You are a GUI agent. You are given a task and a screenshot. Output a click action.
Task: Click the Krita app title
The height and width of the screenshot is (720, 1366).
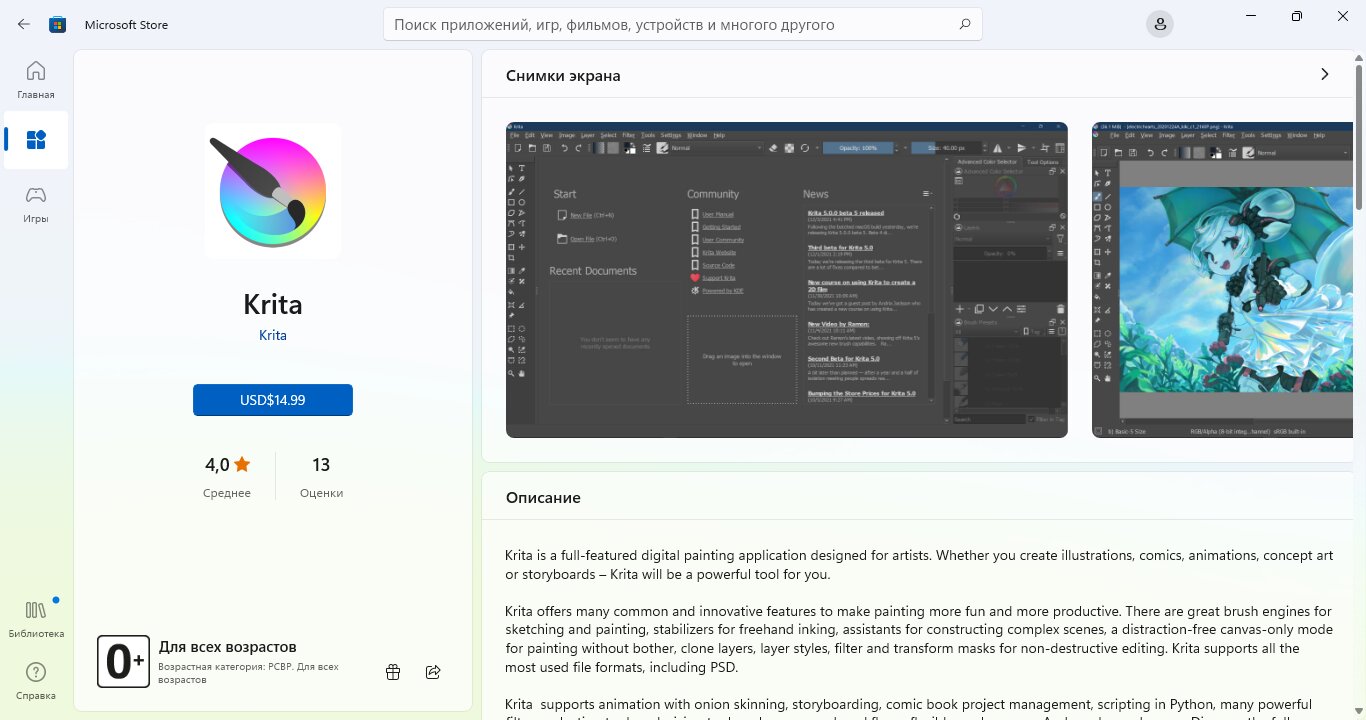273,303
